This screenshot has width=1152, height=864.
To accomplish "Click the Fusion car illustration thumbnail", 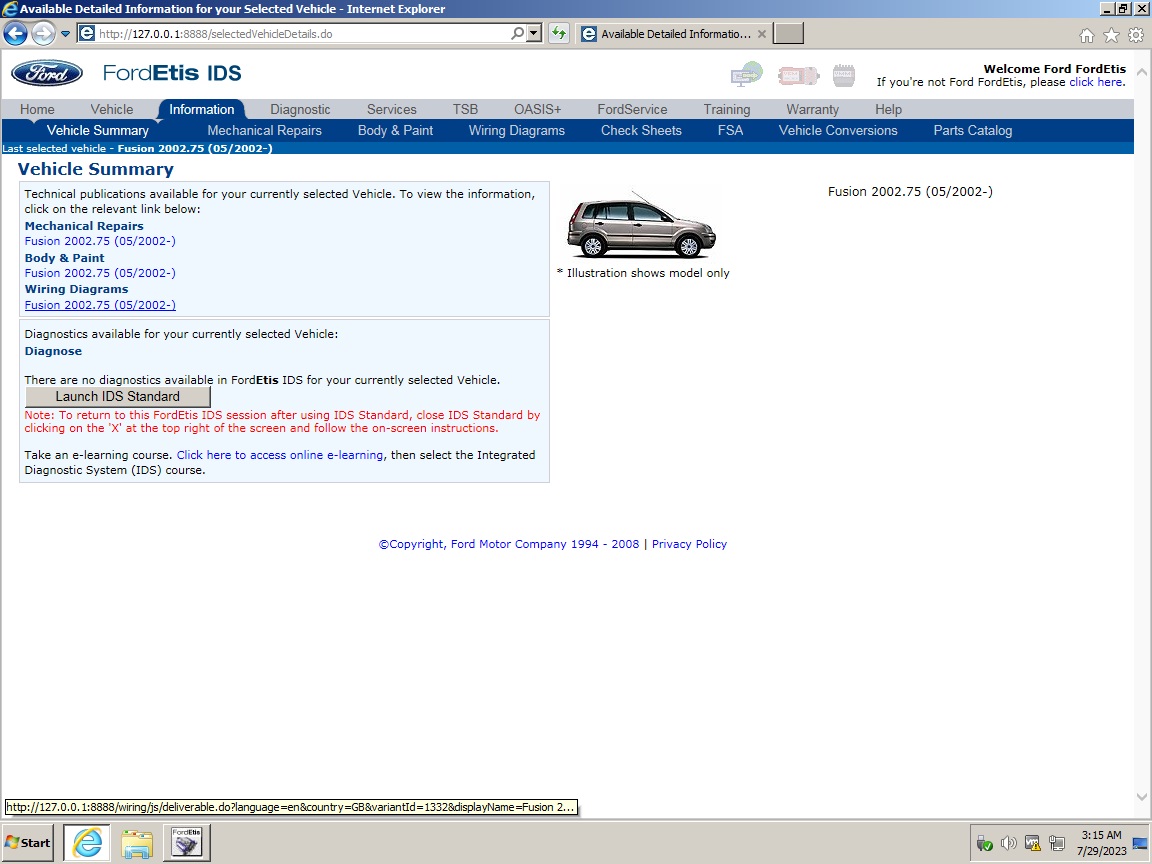I will [641, 225].
